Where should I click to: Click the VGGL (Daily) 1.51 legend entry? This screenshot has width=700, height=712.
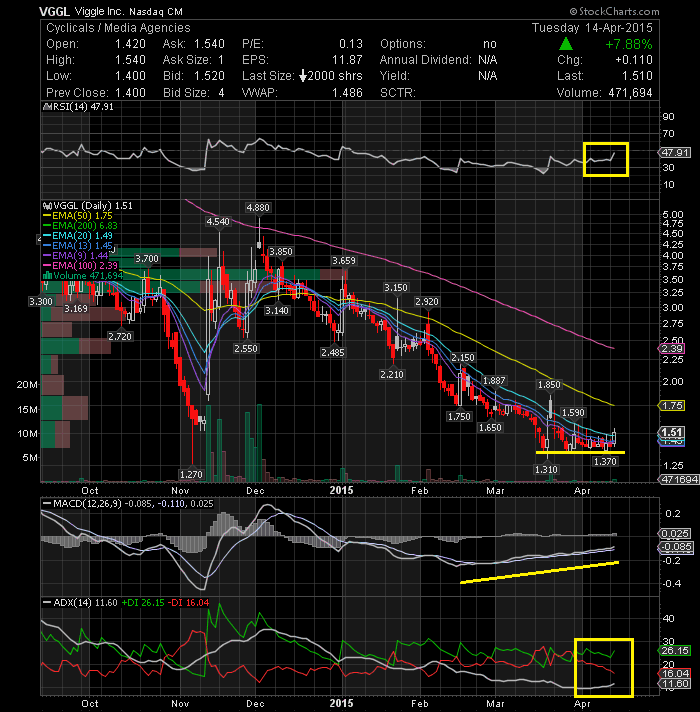pos(93,206)
